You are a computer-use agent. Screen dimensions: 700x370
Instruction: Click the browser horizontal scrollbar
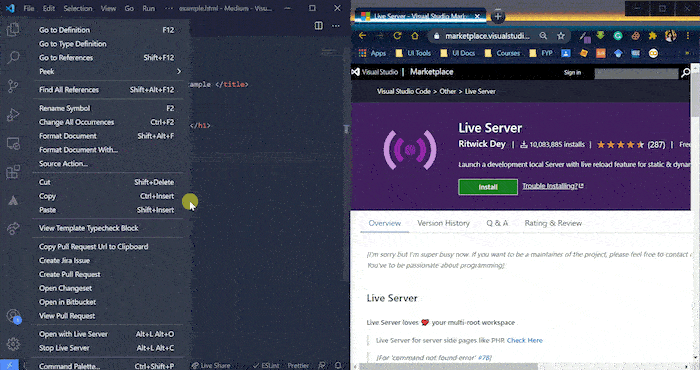coord(448,367)
